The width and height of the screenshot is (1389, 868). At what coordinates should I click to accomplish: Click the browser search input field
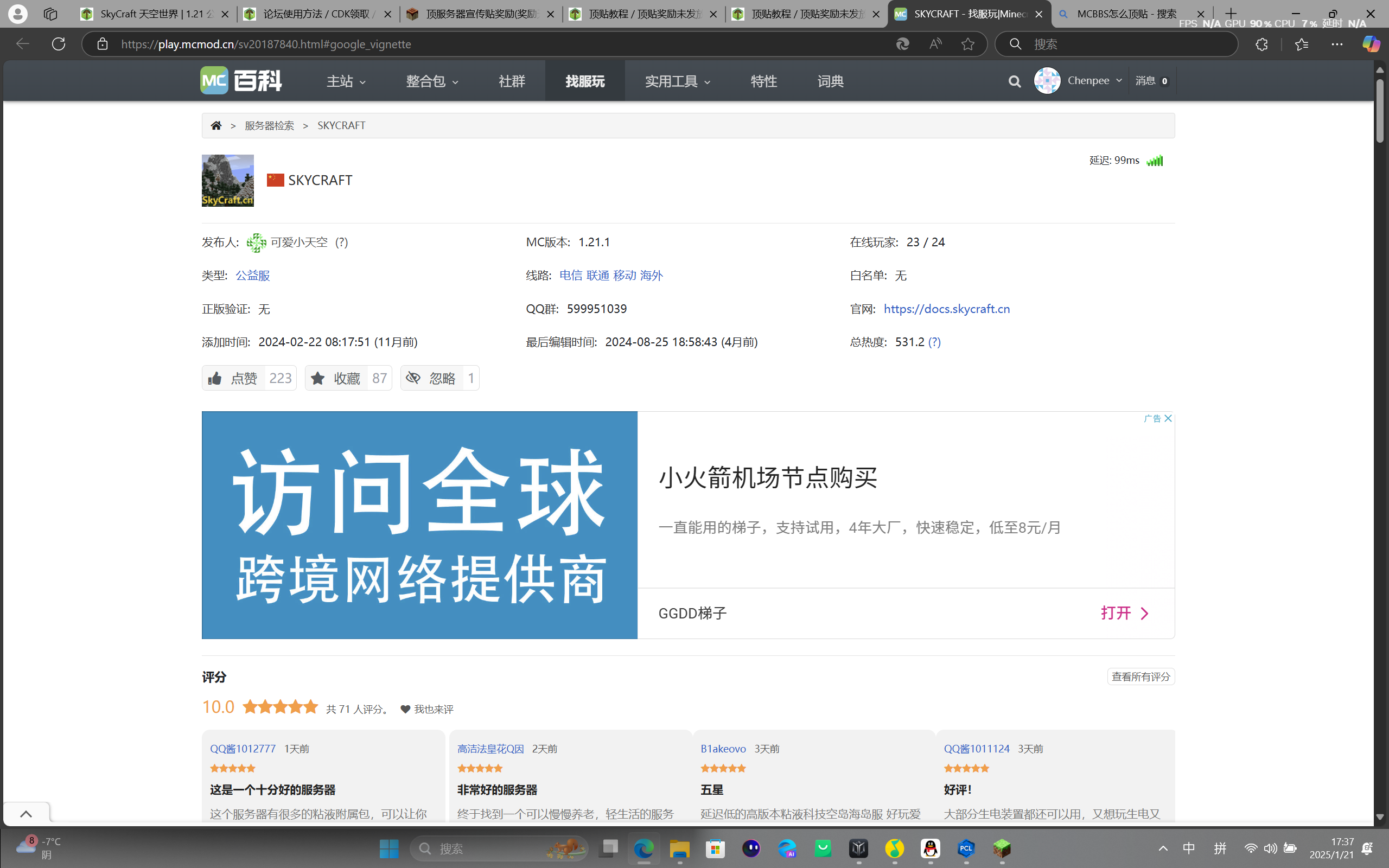(x=1117, y=43)
